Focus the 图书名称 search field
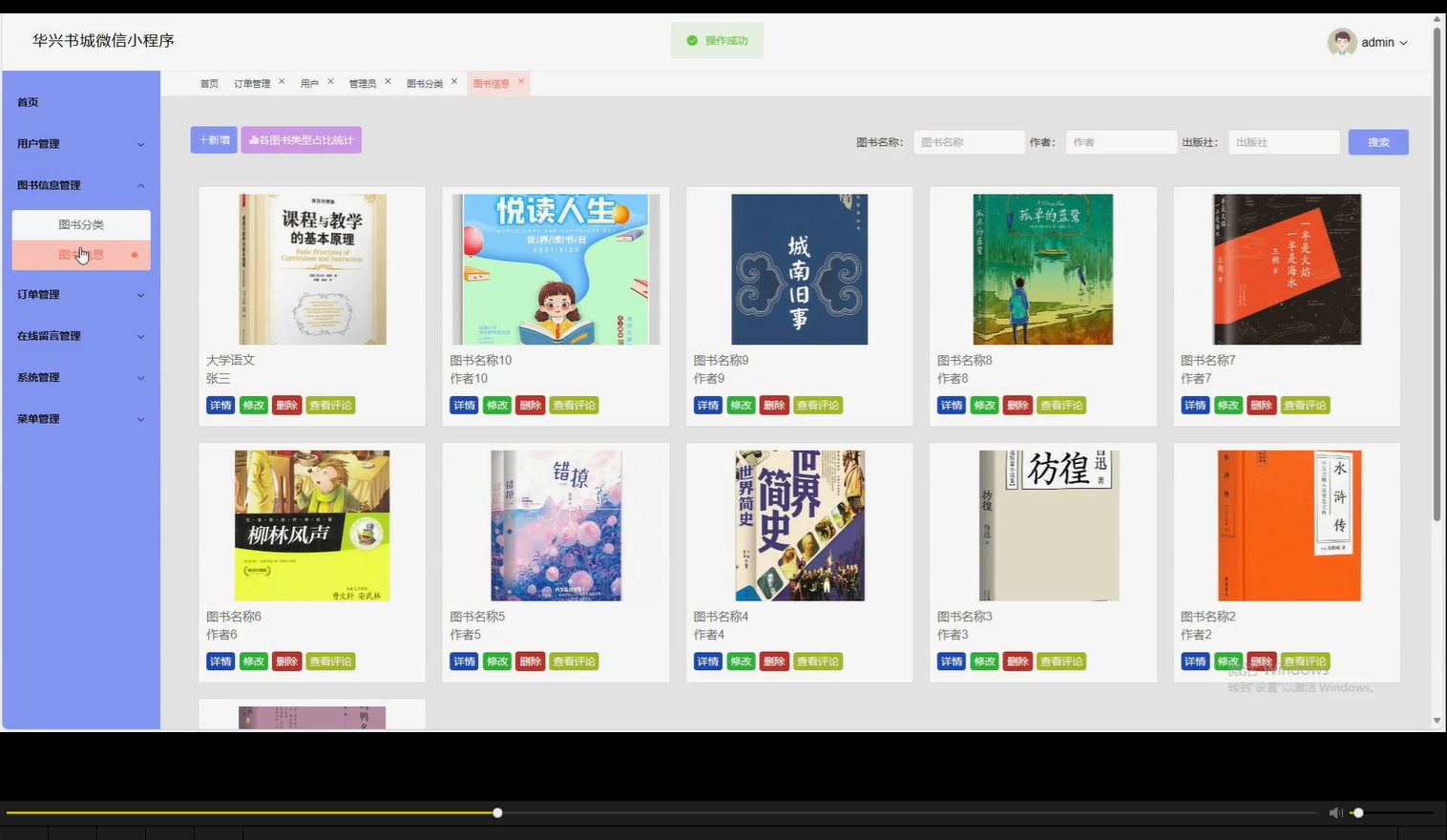 tap(969, 142)
